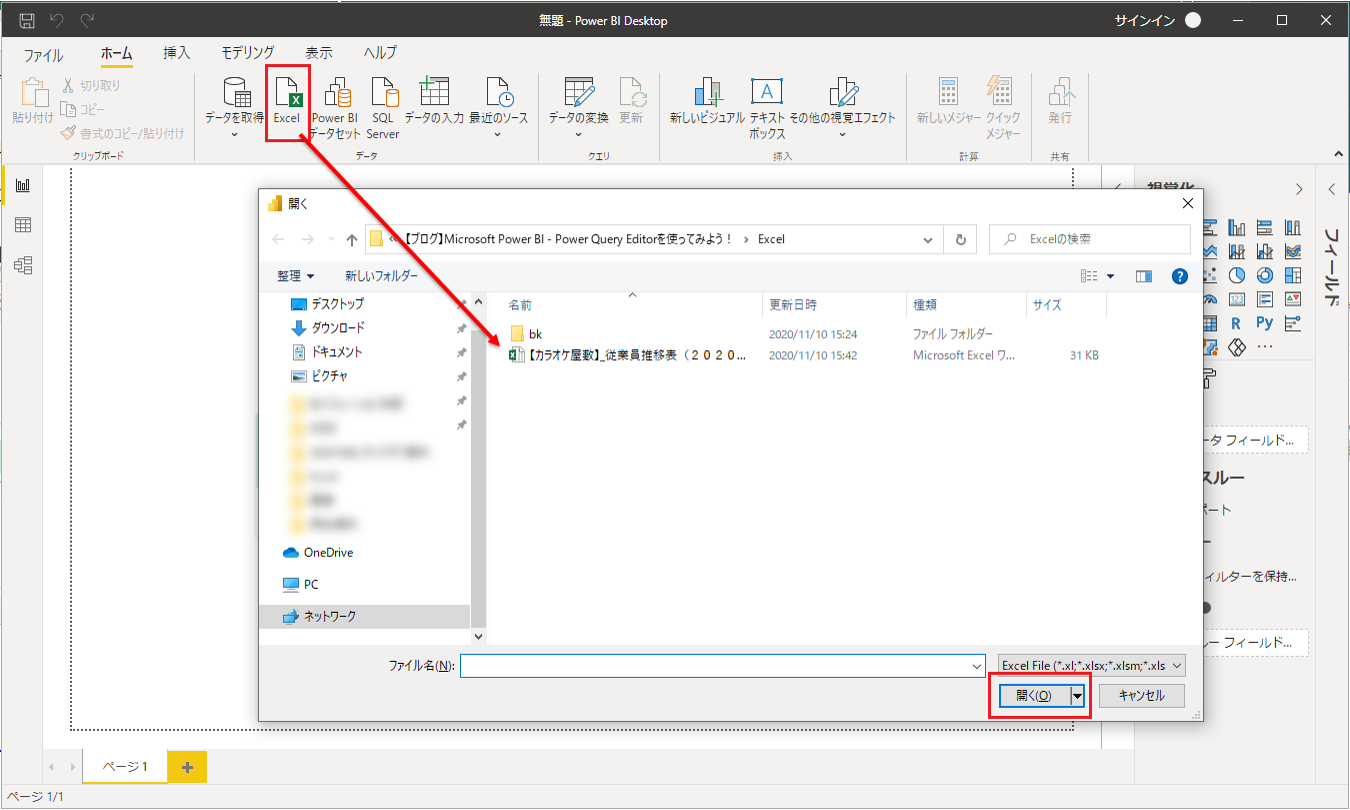Open the 表示 ribbon tab
Image resolution: width=1350 pixels, height=810 pixels.
(x=319, y=53)
